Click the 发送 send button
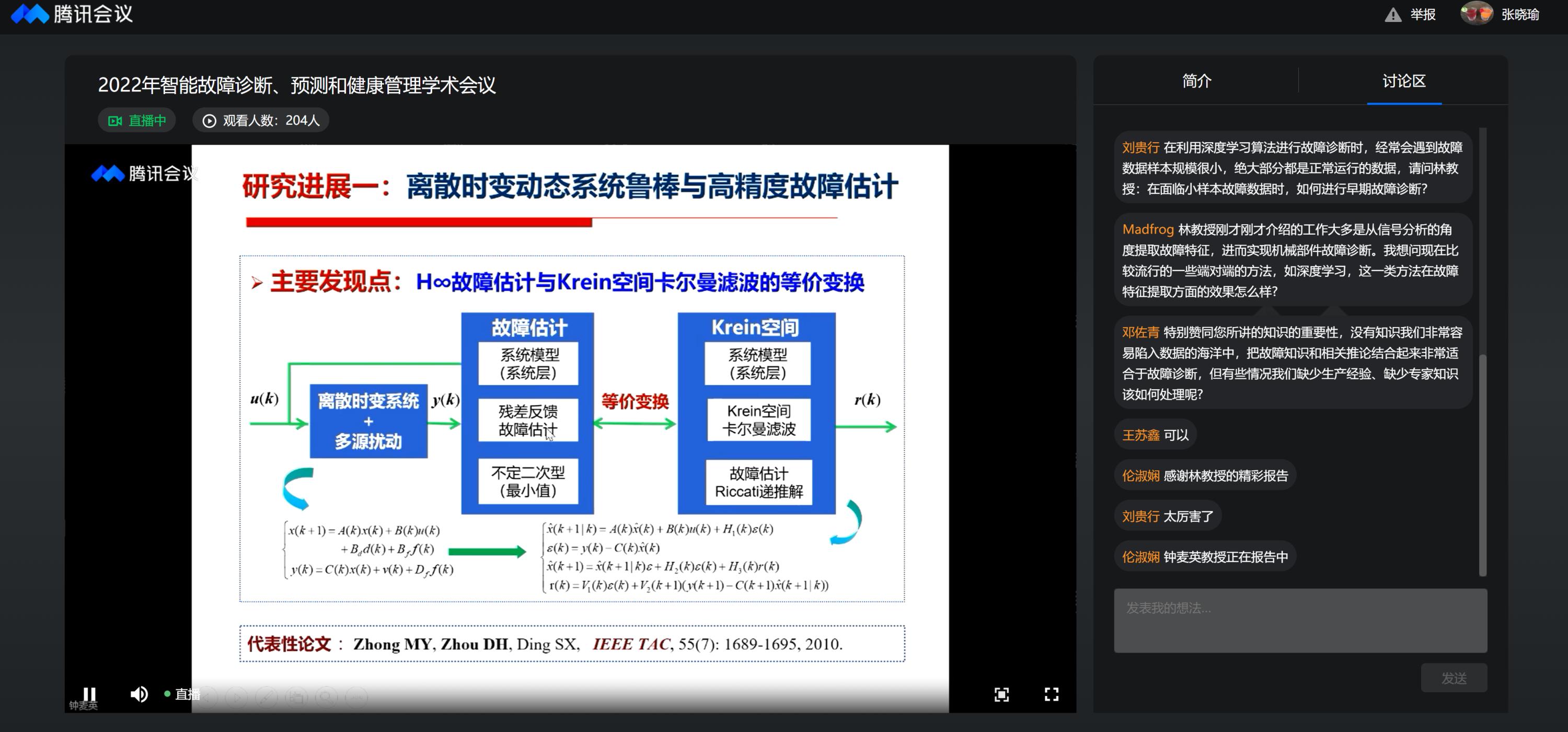This screenshot has height=732, width=1568. point(1454,678)
